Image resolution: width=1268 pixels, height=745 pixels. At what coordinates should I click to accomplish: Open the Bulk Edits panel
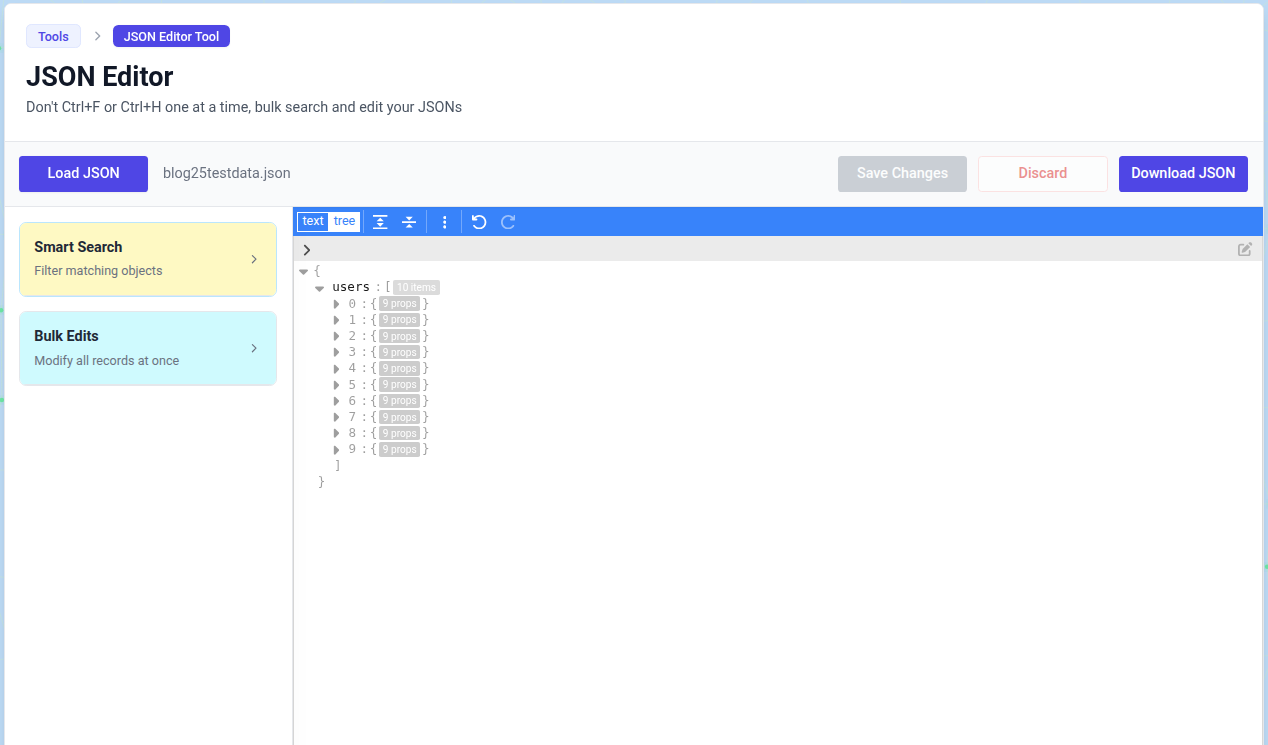(x=147, y=347)
